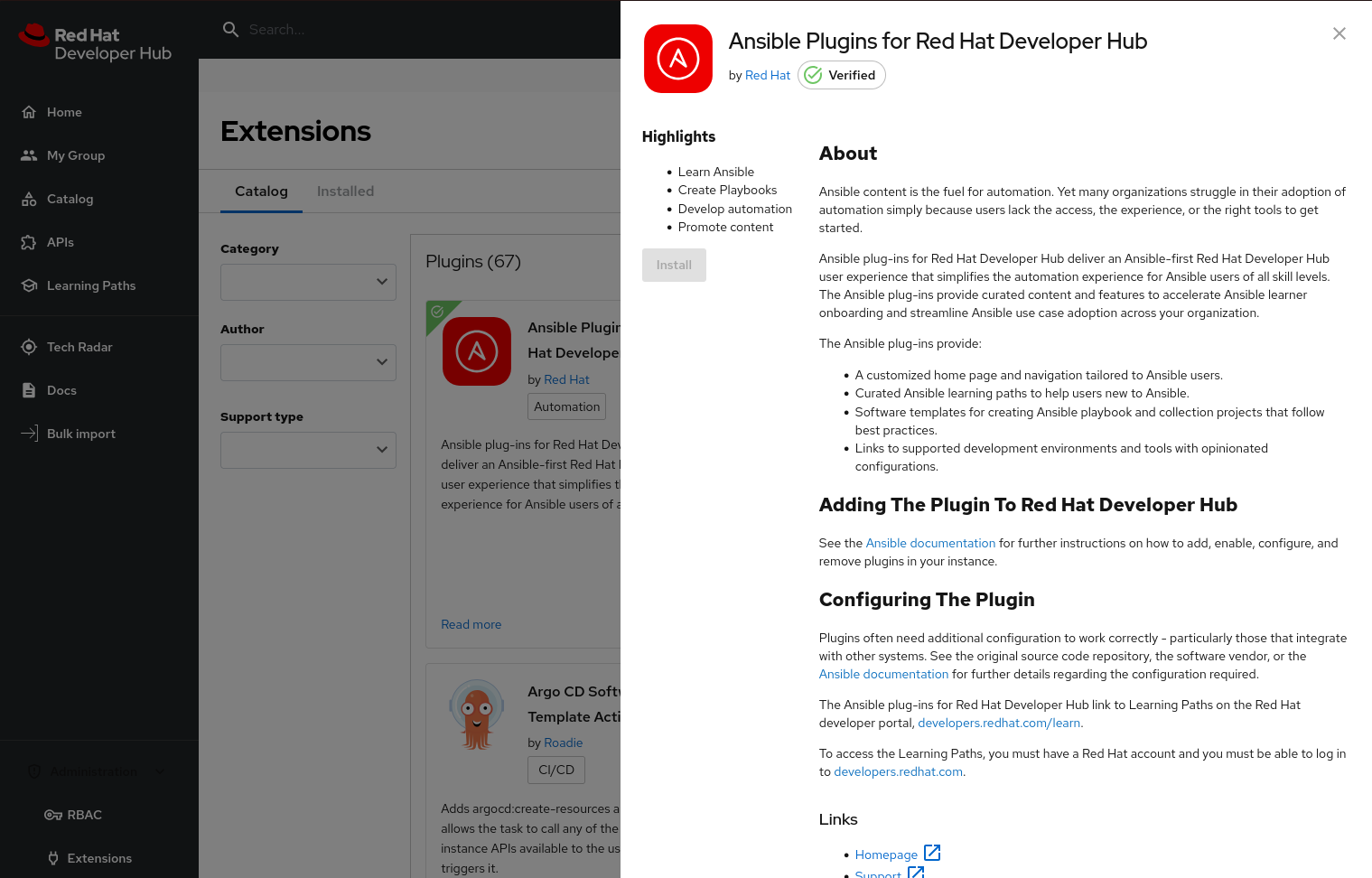Click the Plugins (67) heading
The height and width of the screenshot is (878, 1372).
[473, 262]
